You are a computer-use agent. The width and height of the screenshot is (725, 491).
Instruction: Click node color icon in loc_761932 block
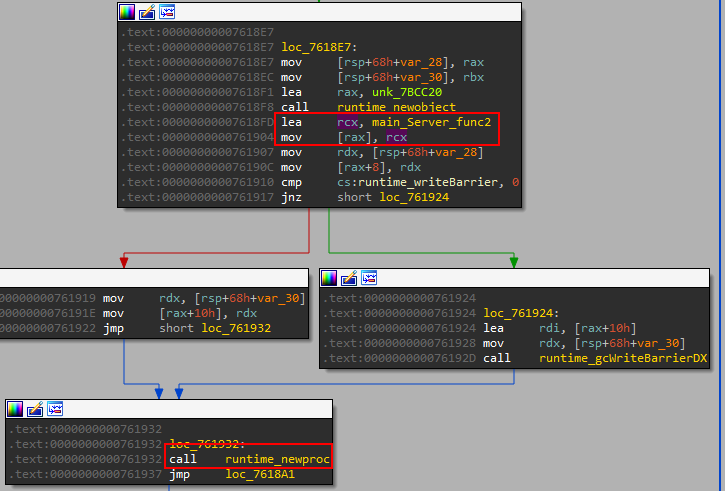[15, 409]
